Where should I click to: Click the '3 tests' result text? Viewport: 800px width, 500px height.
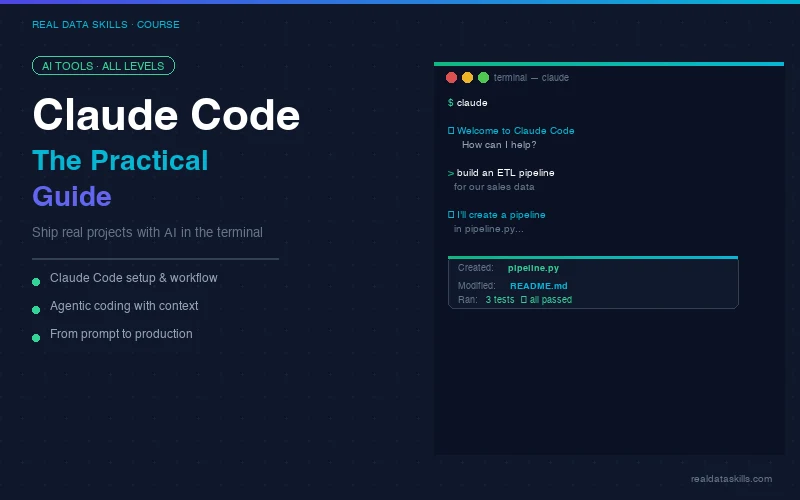500,299
